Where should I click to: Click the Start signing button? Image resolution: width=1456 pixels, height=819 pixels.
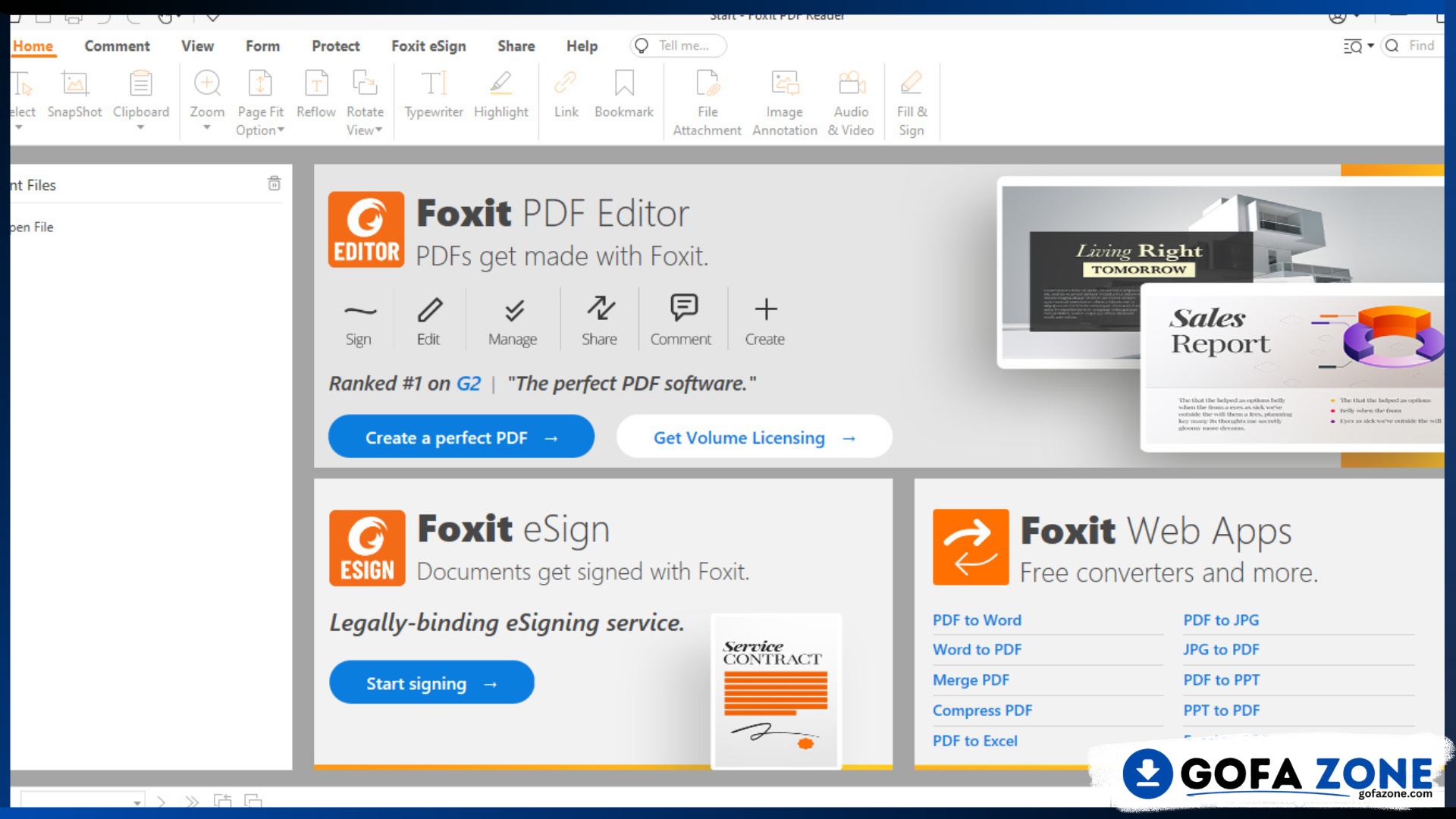click(431, 682)
